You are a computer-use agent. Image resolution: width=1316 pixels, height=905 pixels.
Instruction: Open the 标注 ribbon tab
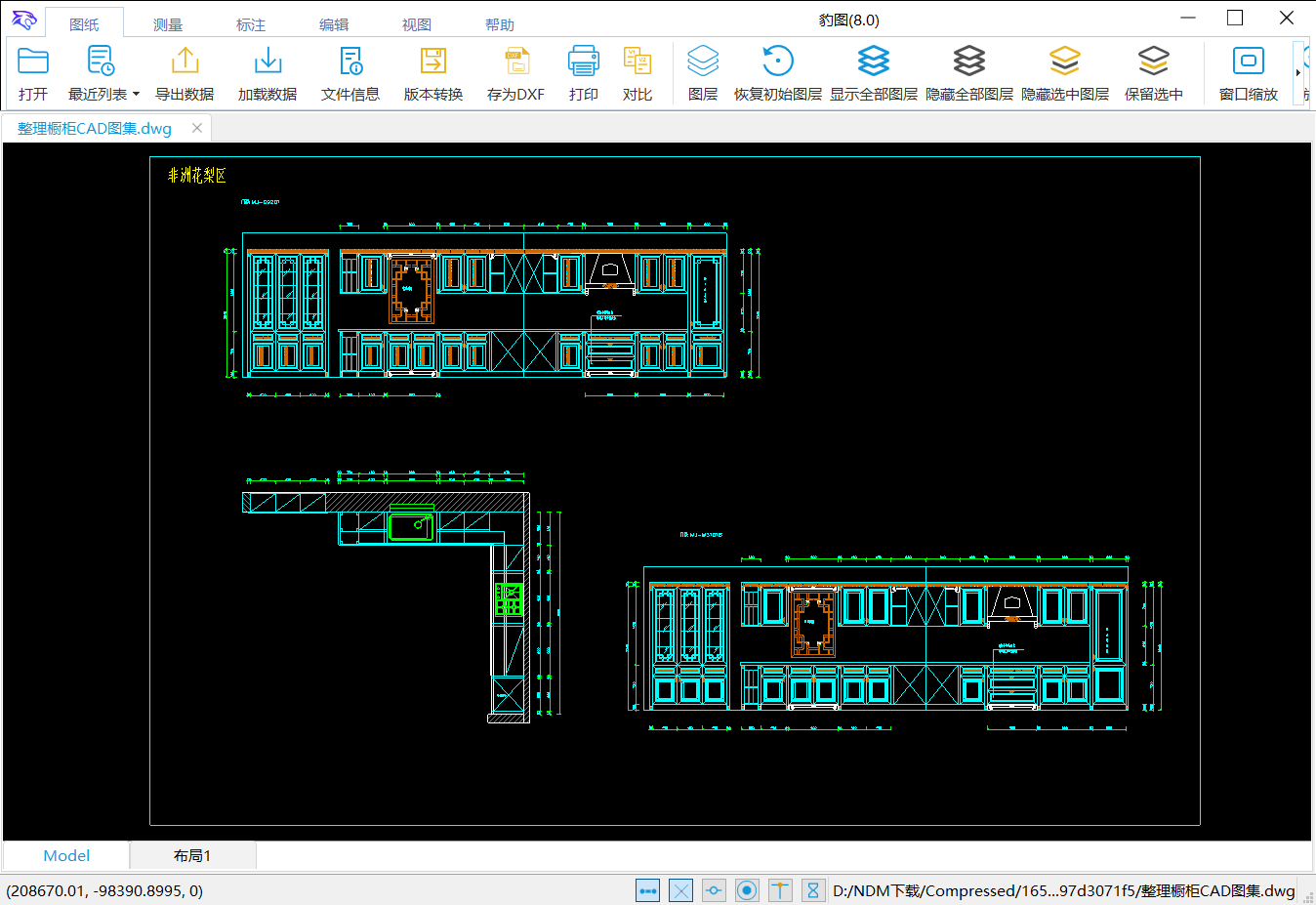click(x=251, y=24)
